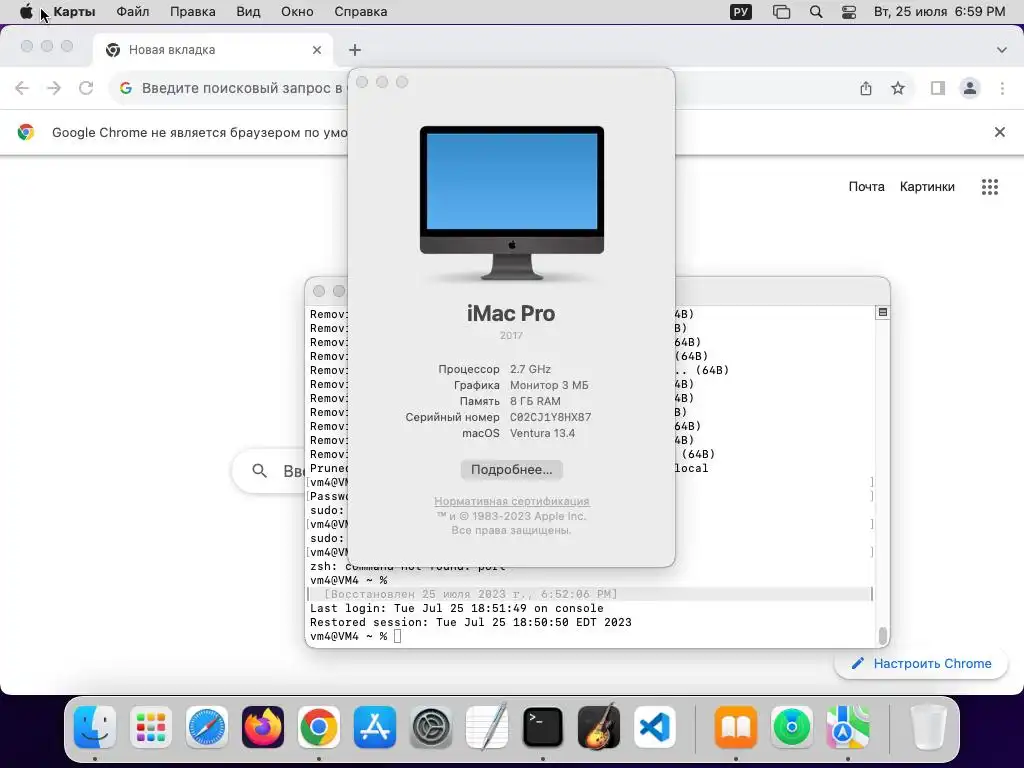Open the Картинки link
This screenshot has width=1024, height=768.
[927, 187]
